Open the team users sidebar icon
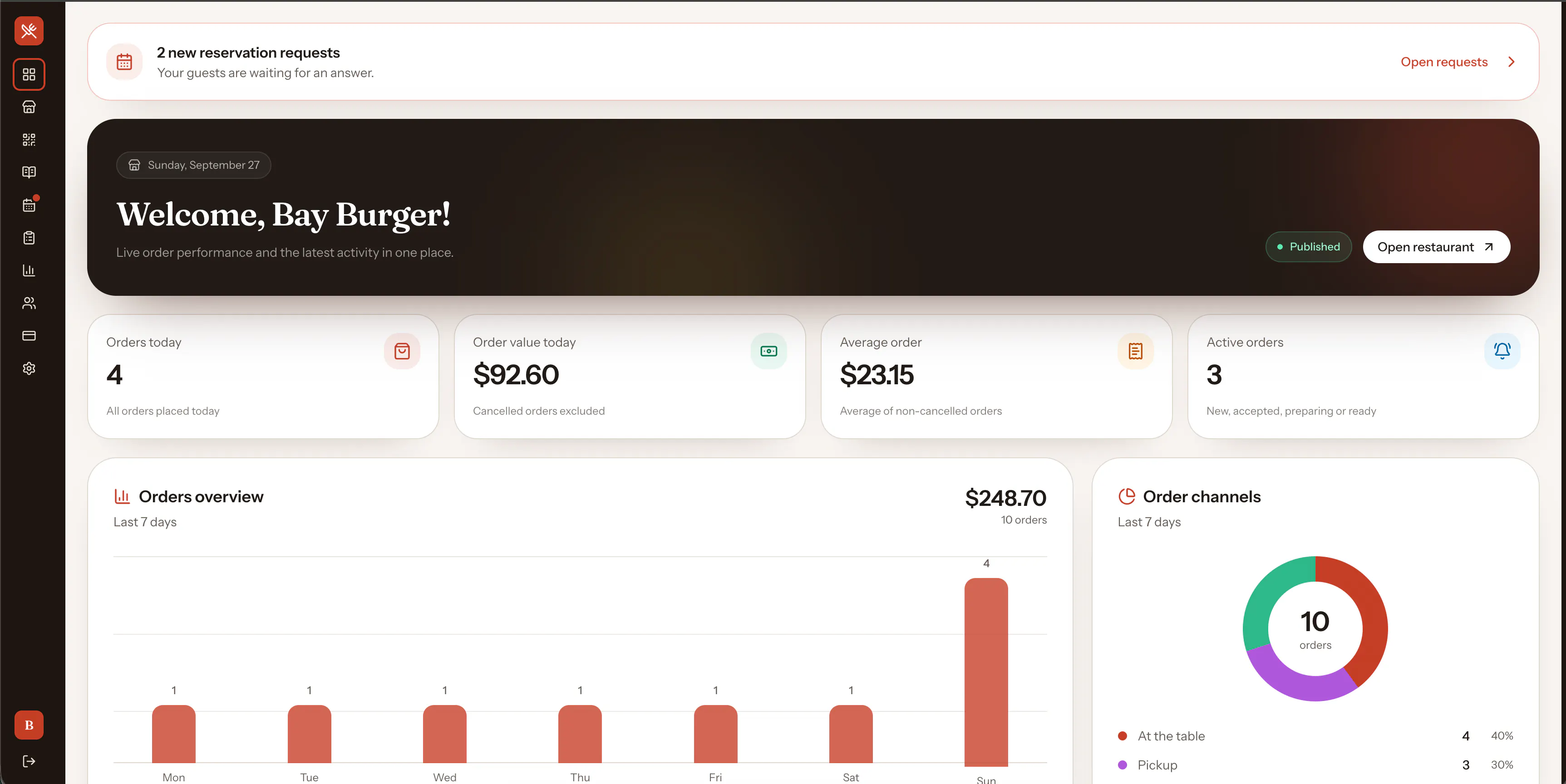The height and width of the screenshot is (784, 1566). (x=29, y=303)
